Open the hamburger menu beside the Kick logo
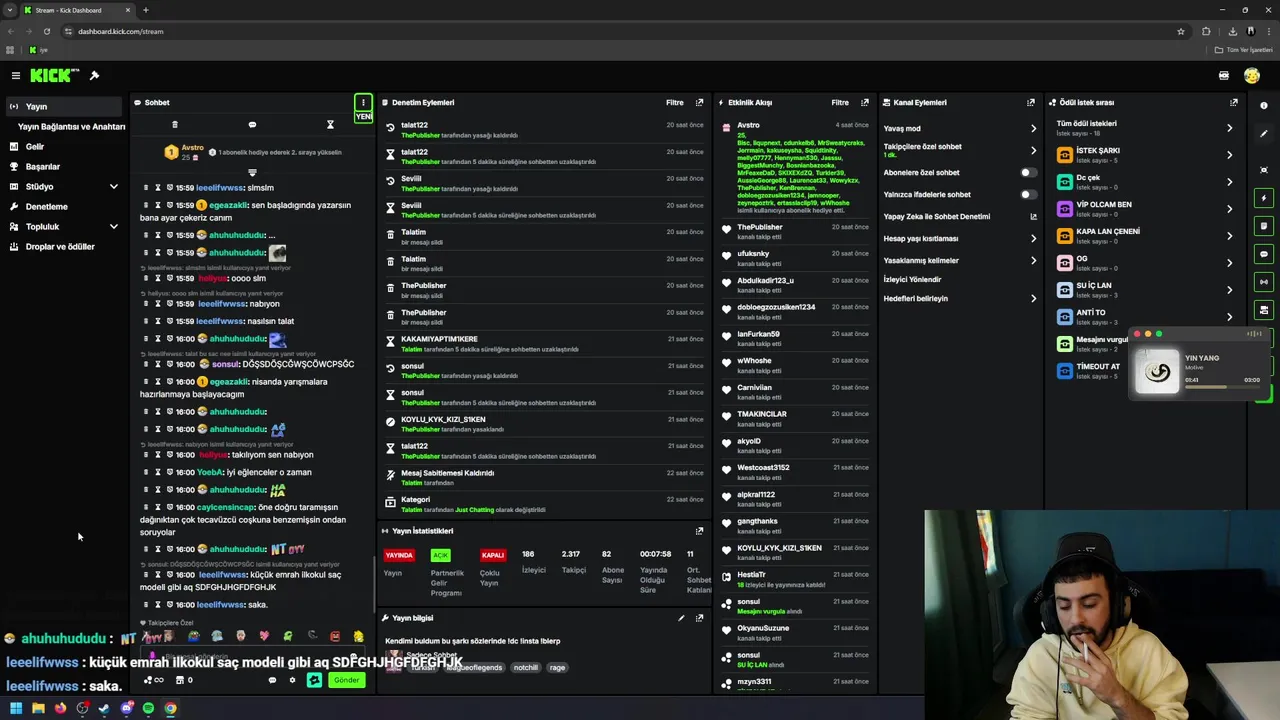Viewport: 1280px width, 720px height. [15, 76]
